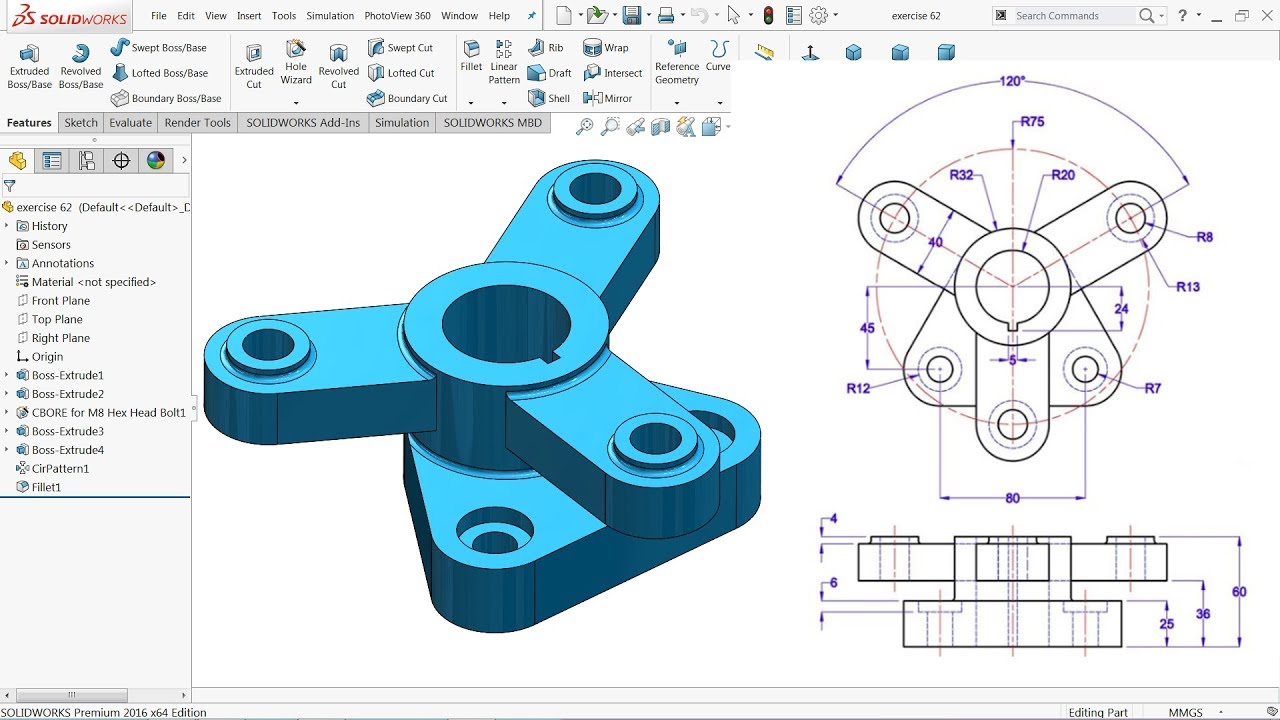This screenshot has width=1280, height=720.
Task: Switch to the PropertyManager panel tab
Action: point(52,161)
